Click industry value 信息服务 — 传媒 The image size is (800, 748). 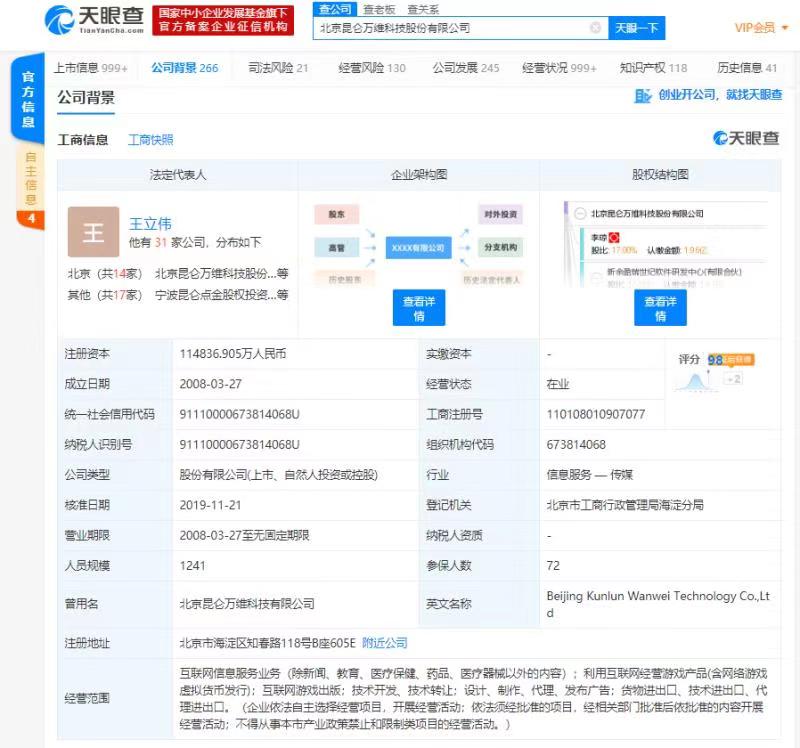589,475
